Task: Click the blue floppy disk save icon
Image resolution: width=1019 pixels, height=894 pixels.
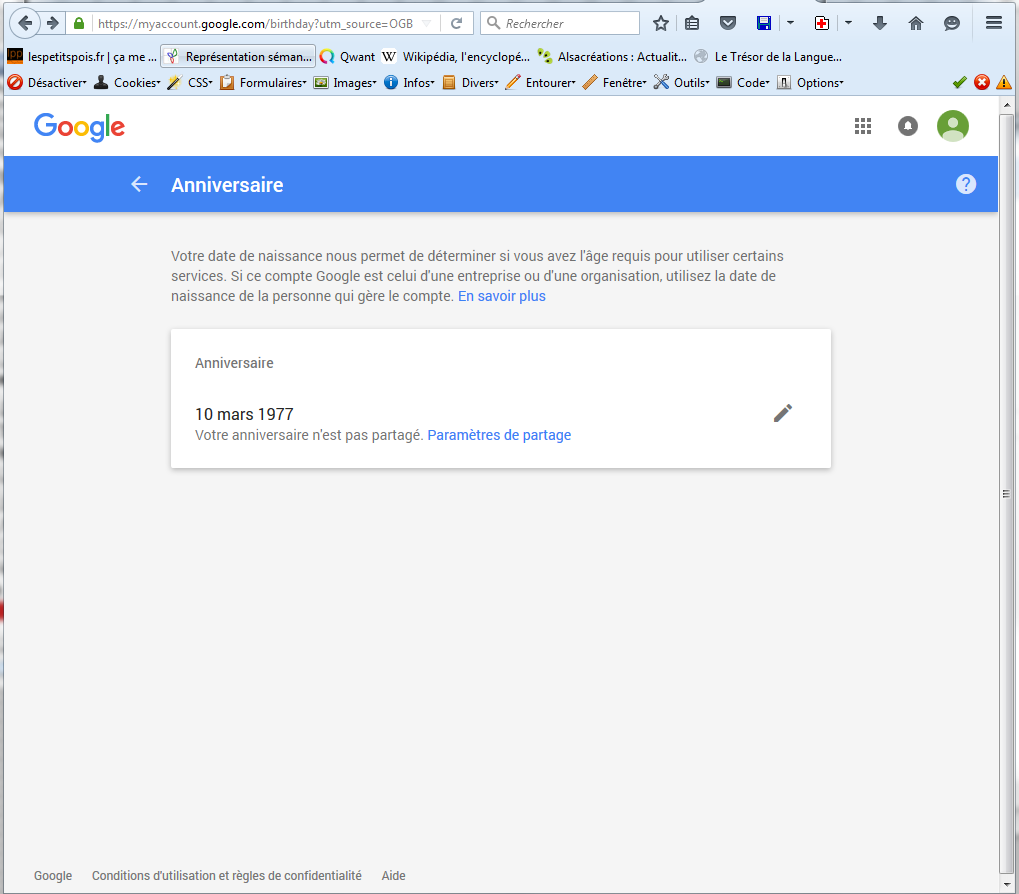Action: pos(764,23)
